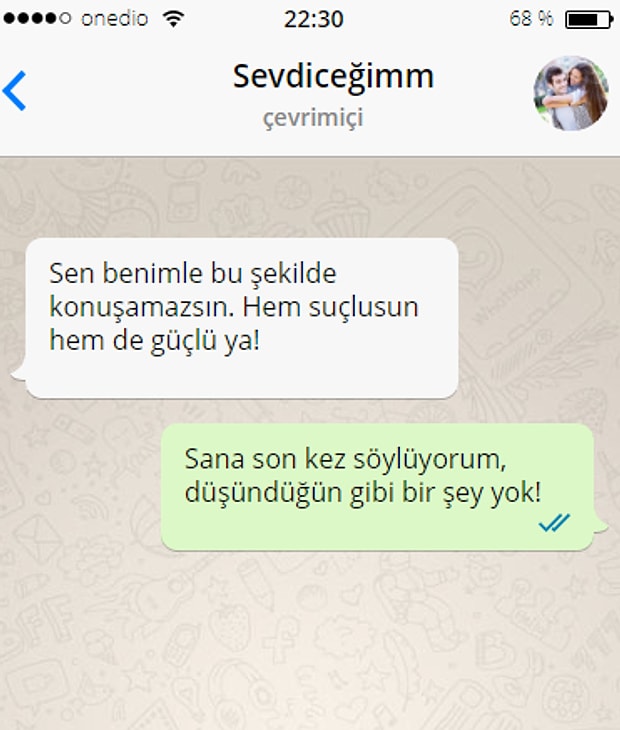Tap the battery icon in status bar
The height and width of the screenshot is (730, 620).
(589, 20)
